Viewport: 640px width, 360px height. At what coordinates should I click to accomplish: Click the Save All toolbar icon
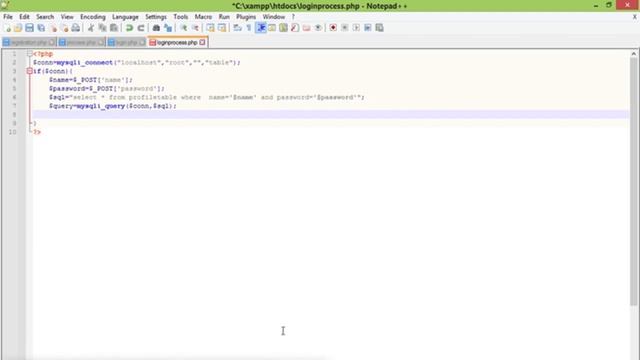(41, 28)
